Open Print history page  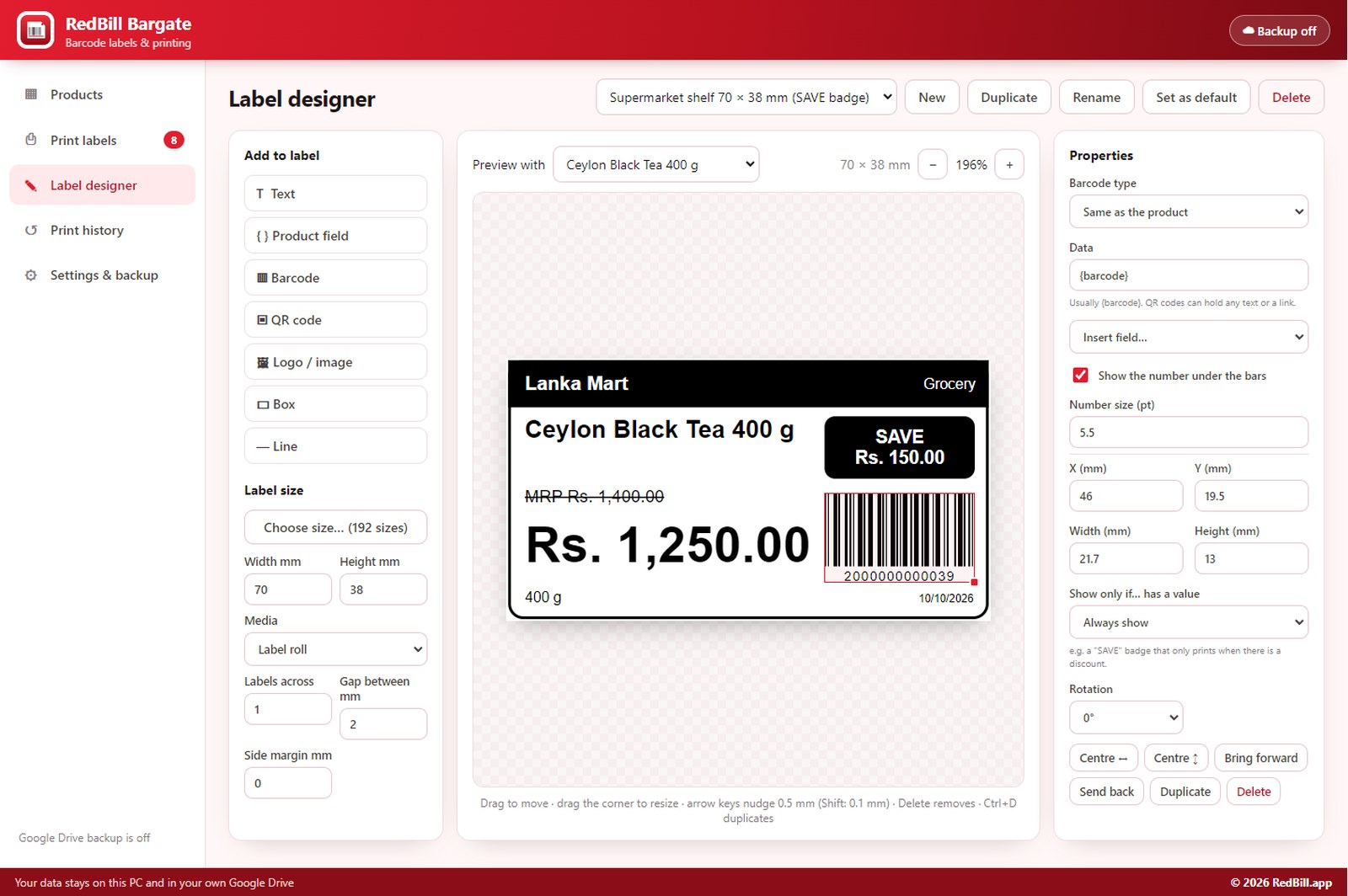[102, 230]
